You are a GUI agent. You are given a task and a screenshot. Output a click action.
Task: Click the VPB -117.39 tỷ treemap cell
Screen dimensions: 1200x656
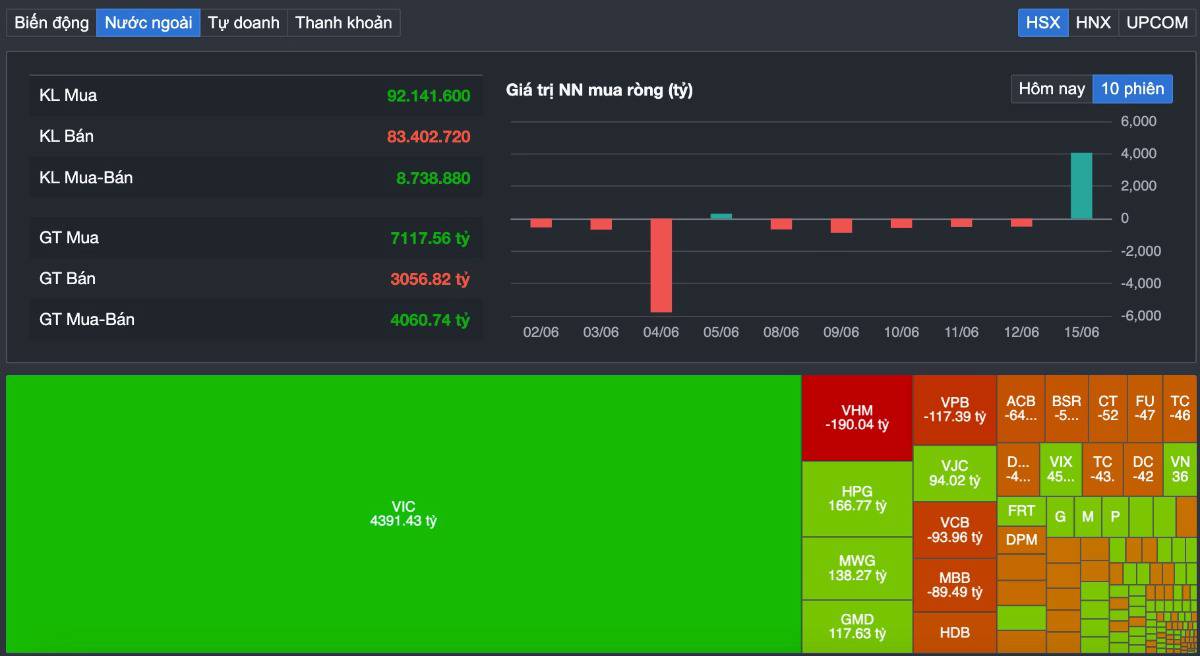(x=955, y=410)
